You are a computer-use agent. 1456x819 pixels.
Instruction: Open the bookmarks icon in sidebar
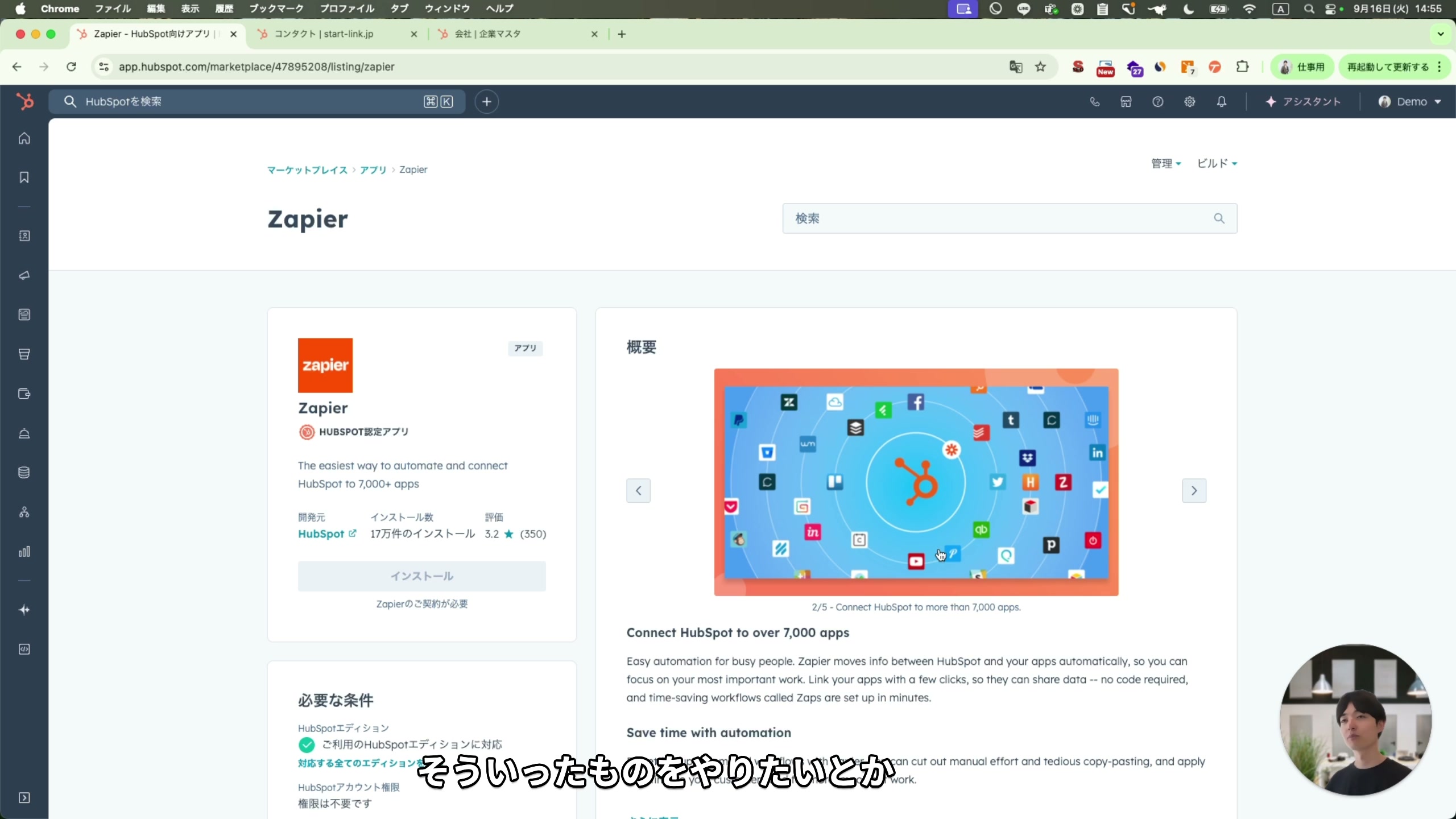(x=24, y=177)
